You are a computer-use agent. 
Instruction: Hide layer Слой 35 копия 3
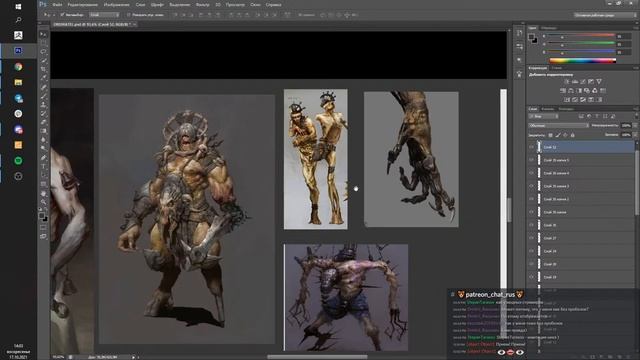(531, 186)
